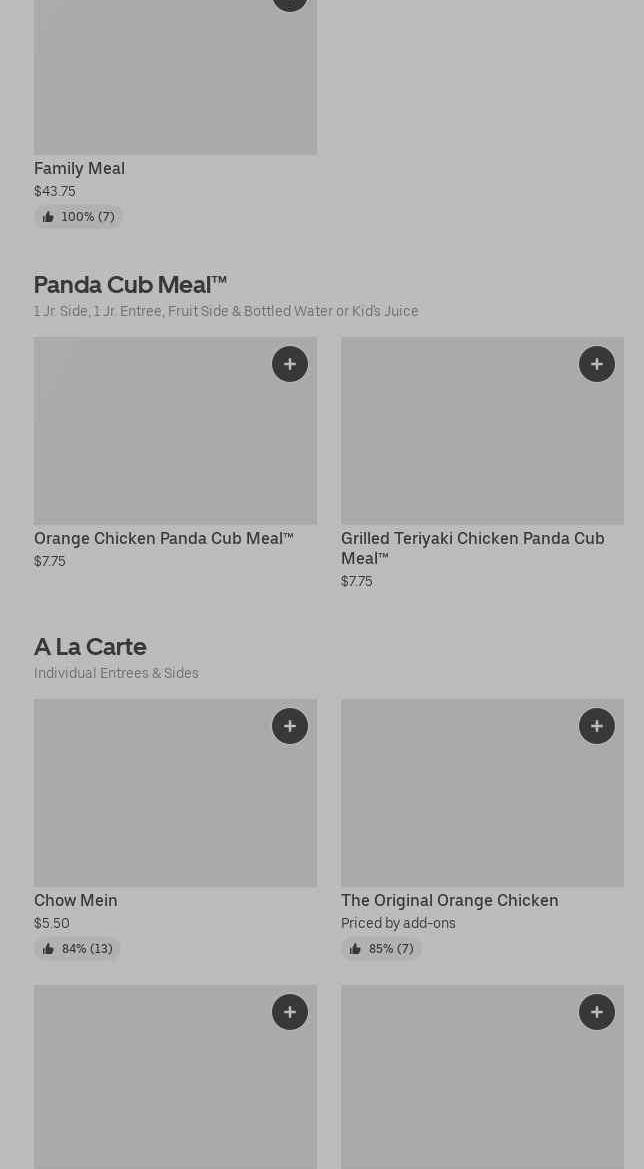644x1169 pixels.
Task: Add Chow Mein to cart
Action: (x=290, y=726)
